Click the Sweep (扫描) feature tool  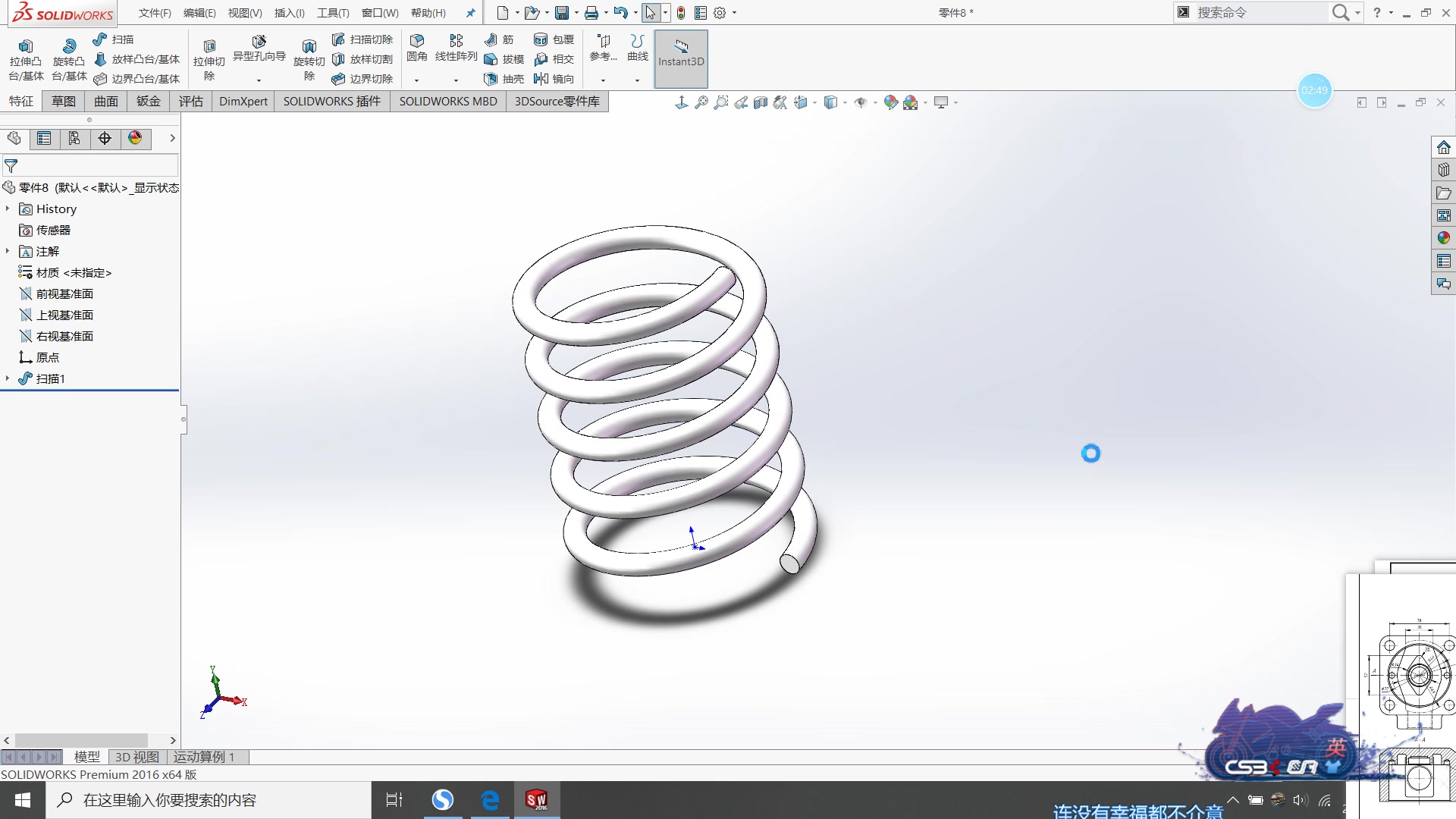pos(113,39)
